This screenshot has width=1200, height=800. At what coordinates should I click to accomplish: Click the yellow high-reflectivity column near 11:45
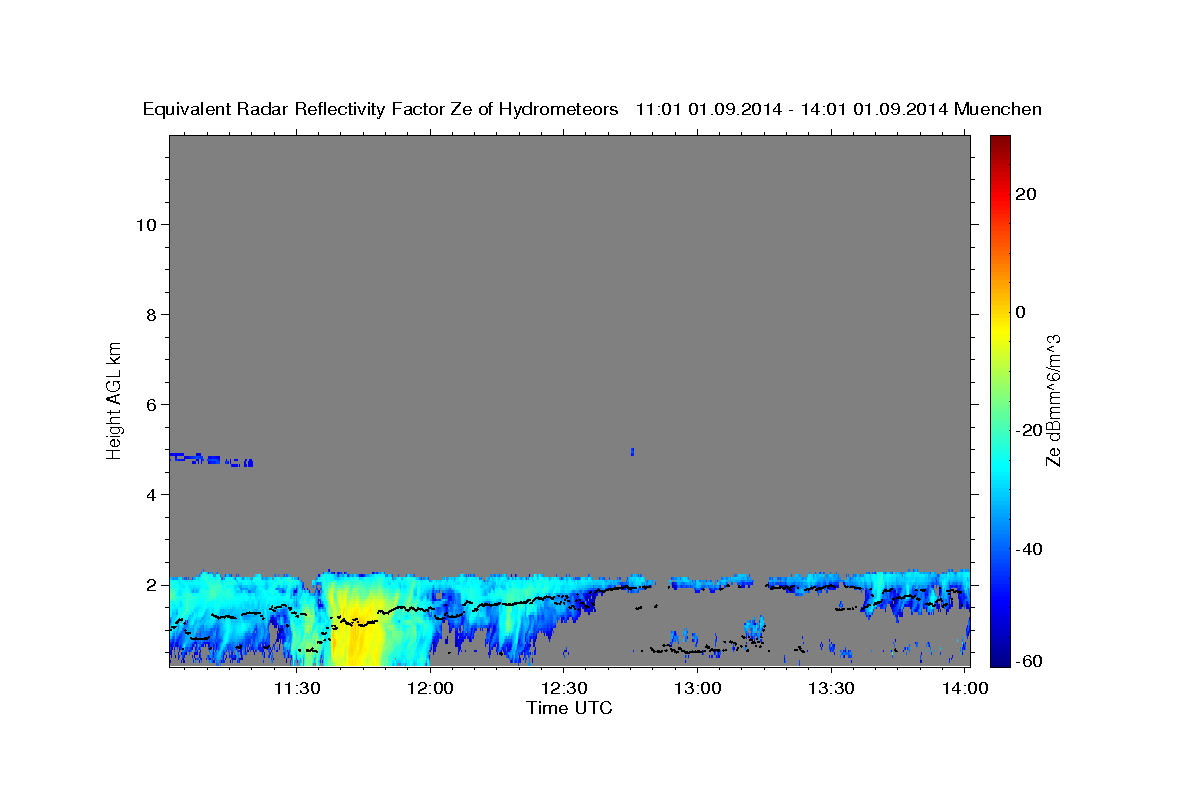pos(360,625)
